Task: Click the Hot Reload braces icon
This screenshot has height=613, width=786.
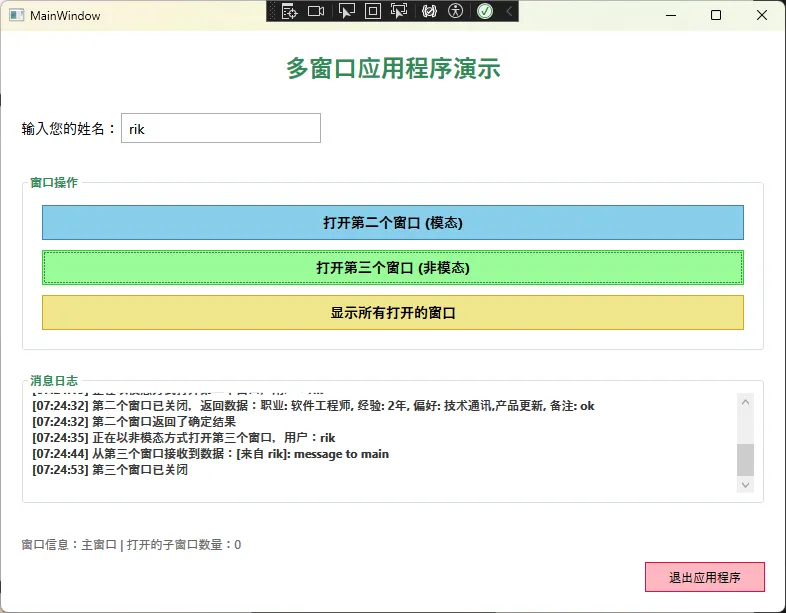Action: [429, 11]
